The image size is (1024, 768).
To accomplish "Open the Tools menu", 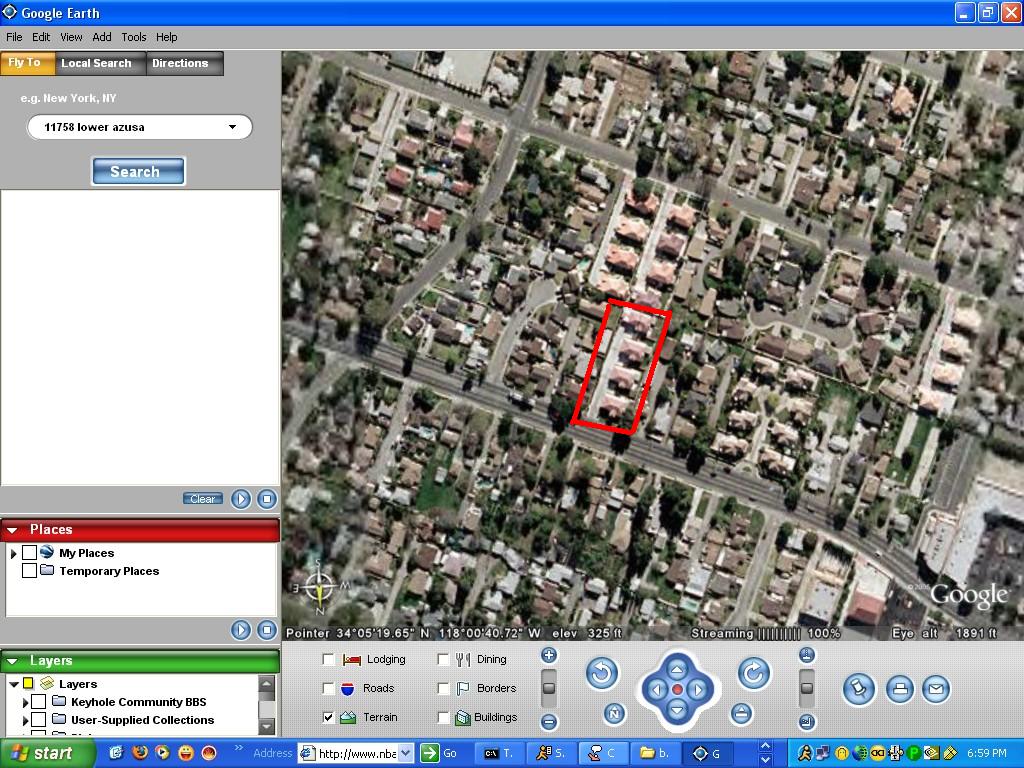I will [134, 37].
